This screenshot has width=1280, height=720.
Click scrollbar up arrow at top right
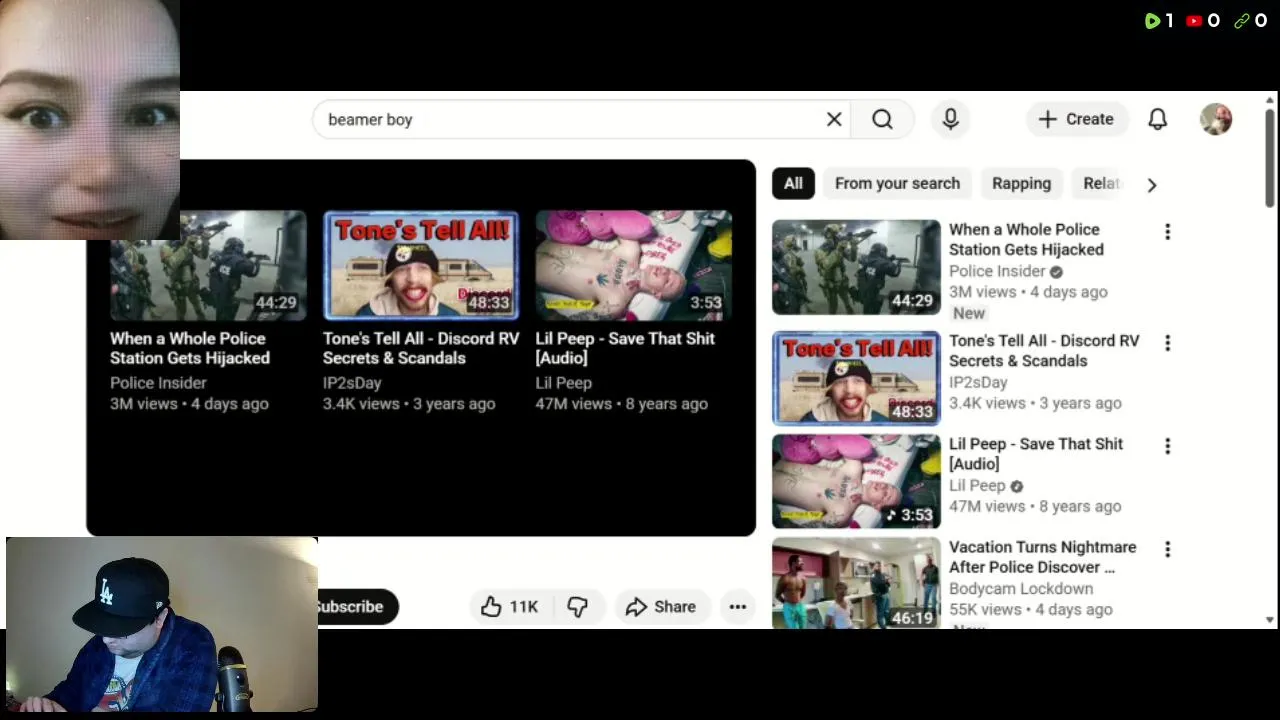coord(1270,100)
